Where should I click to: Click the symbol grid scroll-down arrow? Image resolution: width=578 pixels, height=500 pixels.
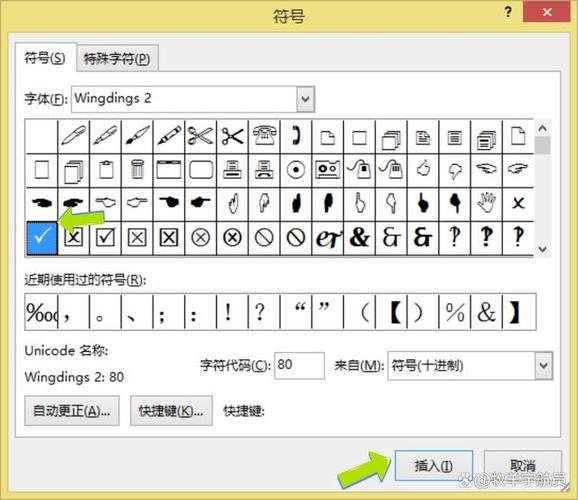click(542, 249)
